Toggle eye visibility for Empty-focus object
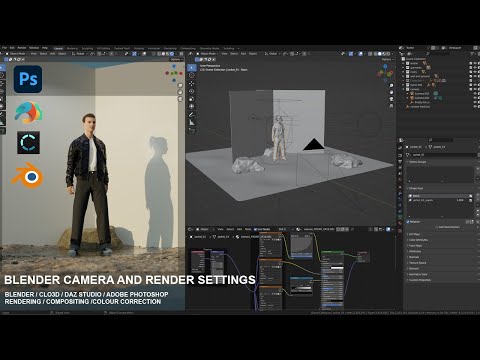The image size is (480, 360). [475, 102]
